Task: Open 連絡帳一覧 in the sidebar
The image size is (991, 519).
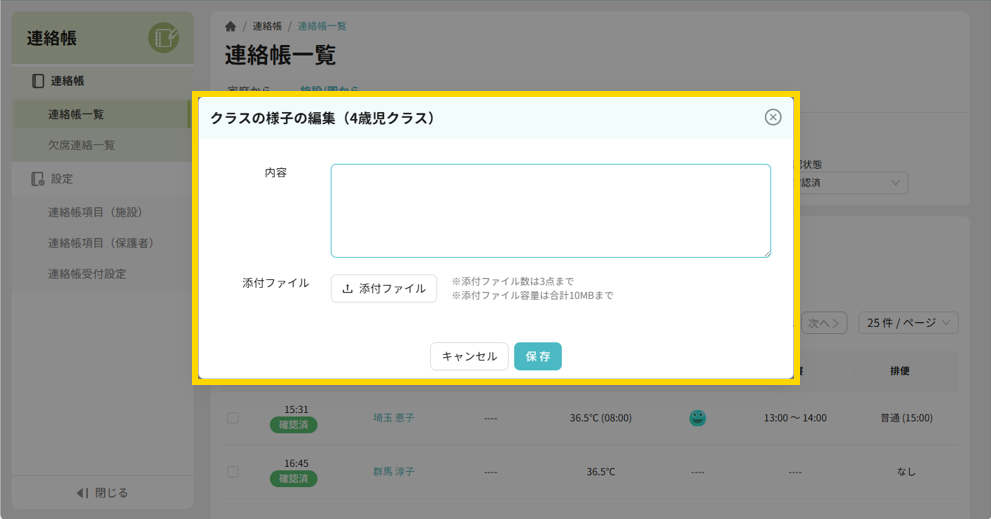Action: click(x=76, y=115)
